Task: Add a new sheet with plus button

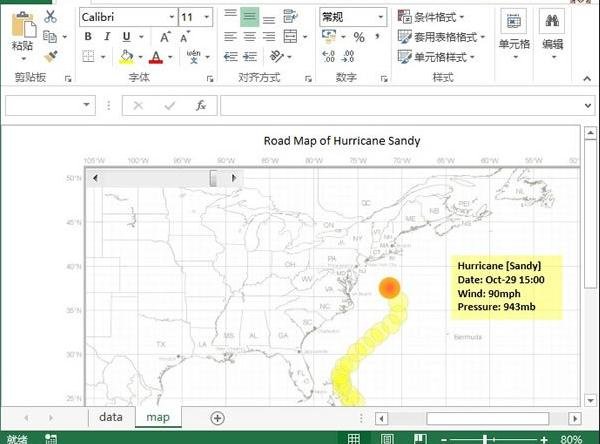Action: point(218,418)
